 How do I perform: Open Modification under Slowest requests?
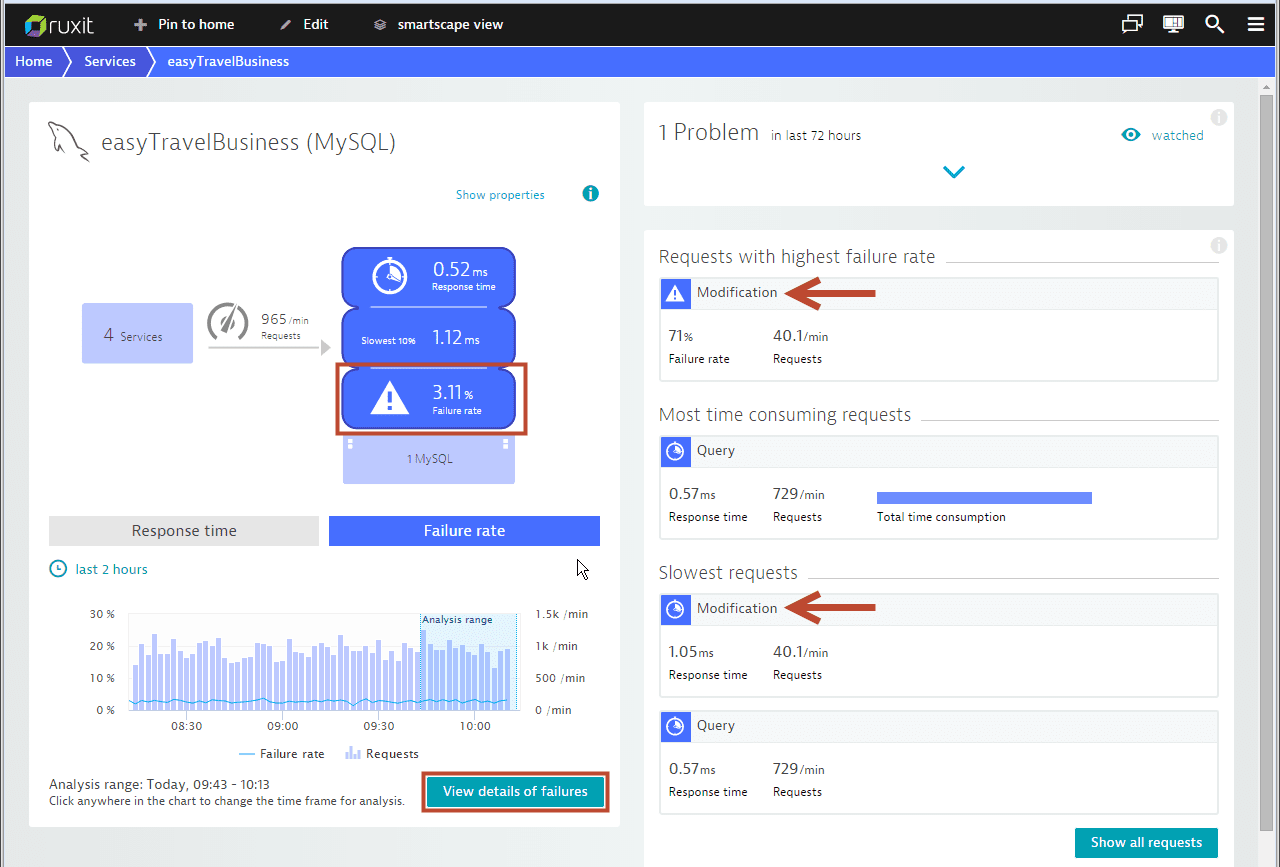[737, 608]
